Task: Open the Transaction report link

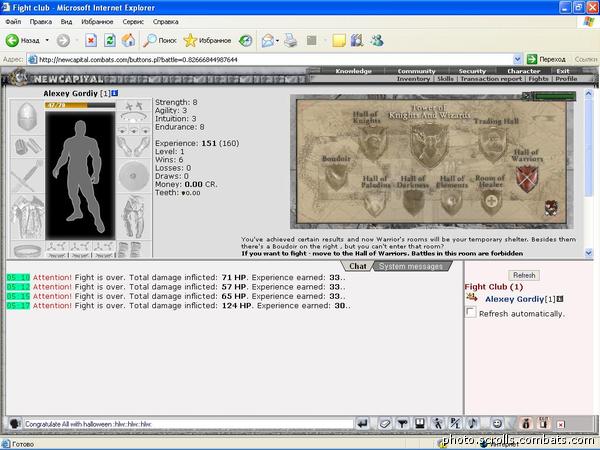Action: pyautogui.click(x=491, y=79)
